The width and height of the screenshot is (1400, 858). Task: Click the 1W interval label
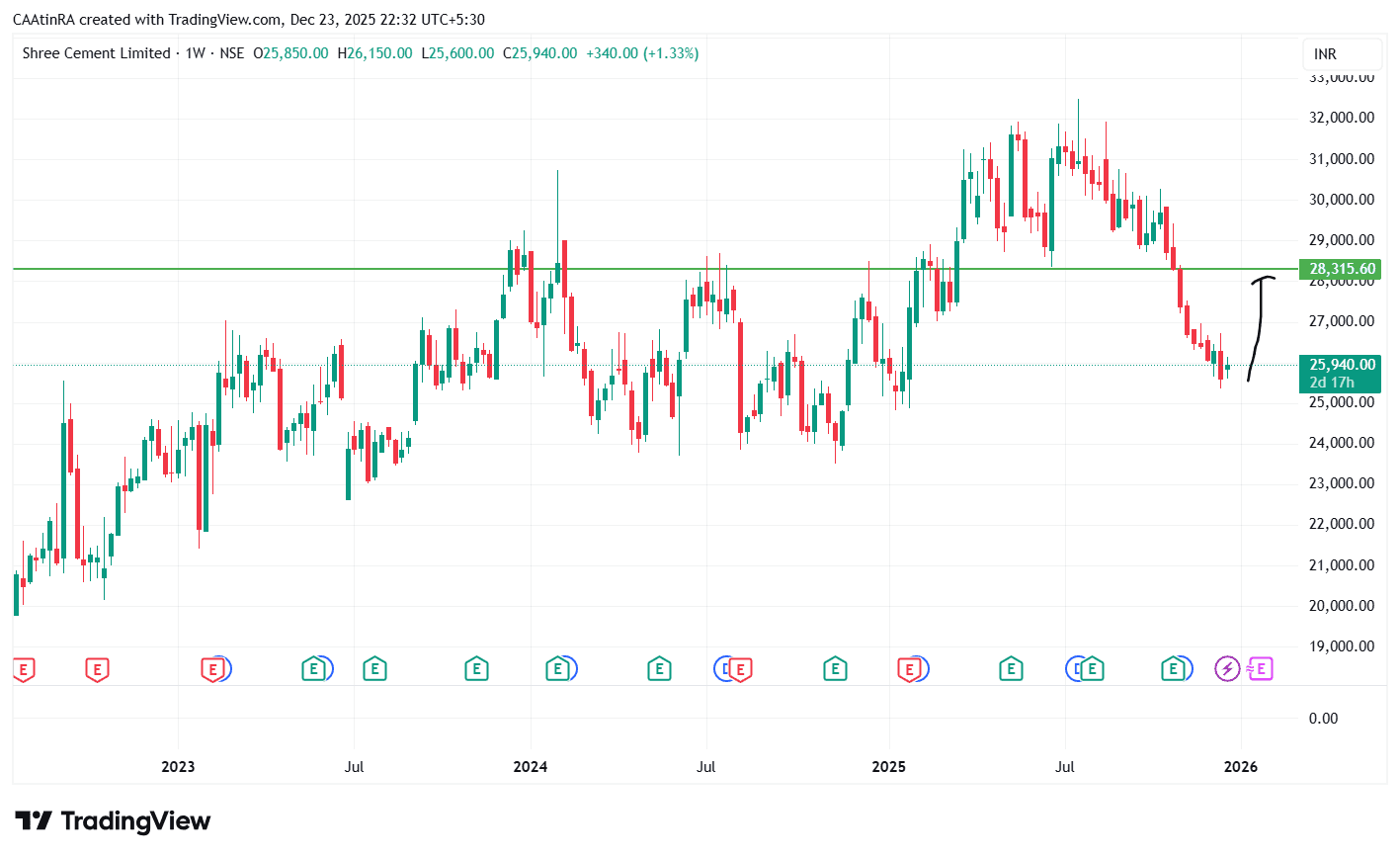click(x=196, y=53)
